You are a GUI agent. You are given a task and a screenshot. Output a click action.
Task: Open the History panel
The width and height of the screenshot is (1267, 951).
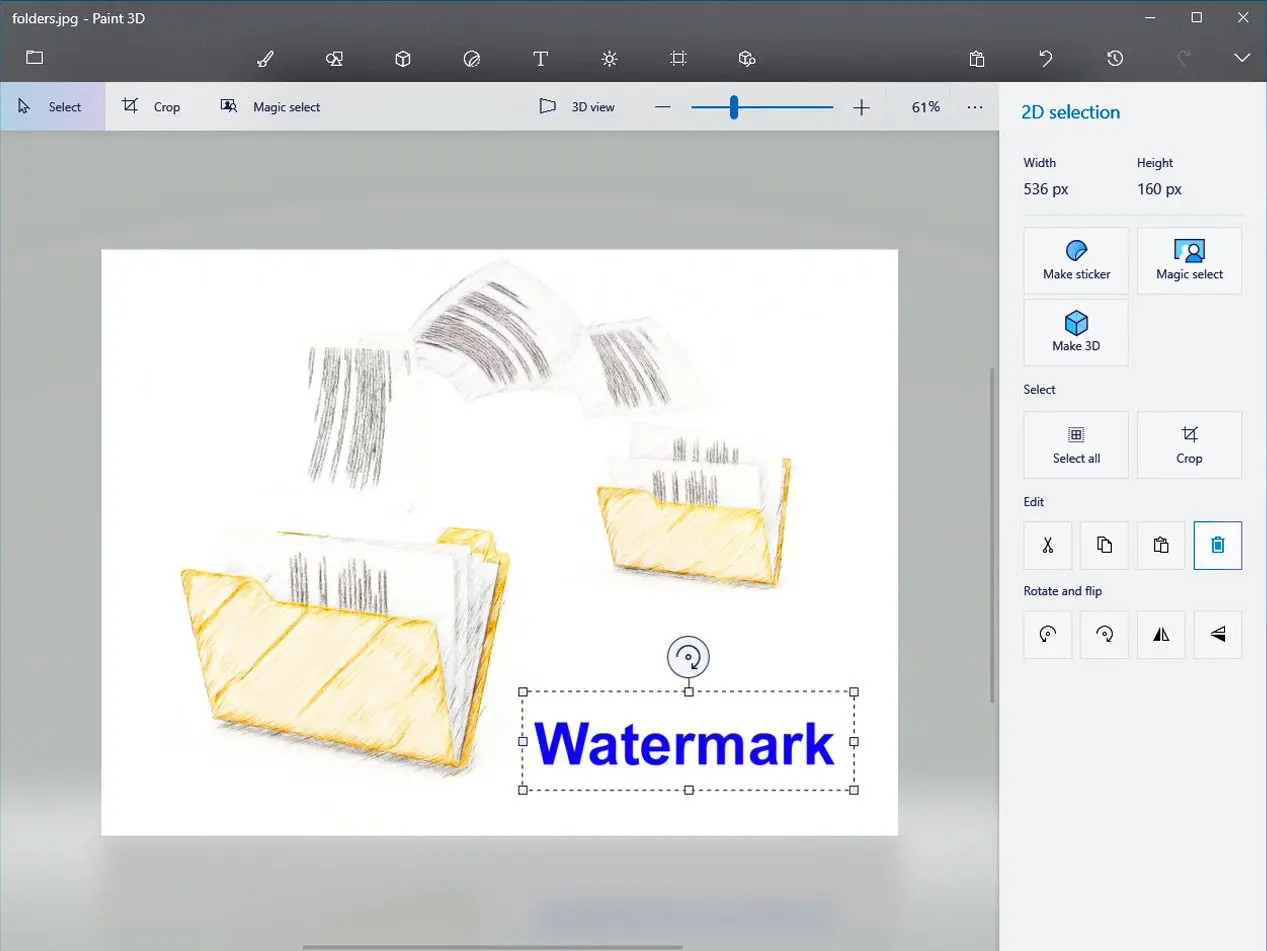tap(1115, 59)
